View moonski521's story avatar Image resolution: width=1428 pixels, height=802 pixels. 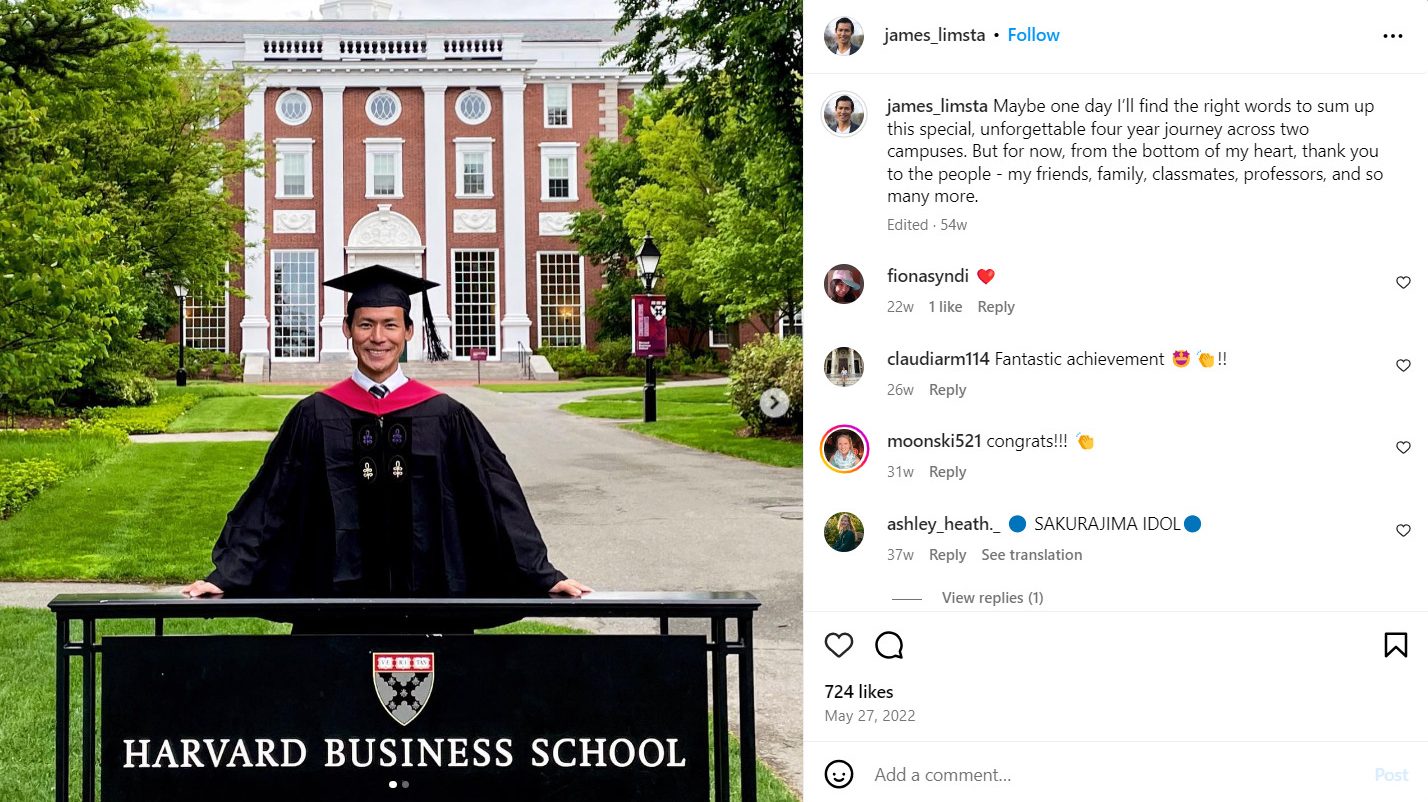point(844,449)
